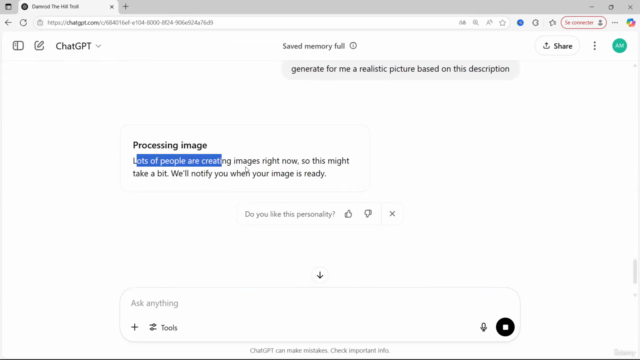Open the Copilot sidebar icon
This screenshot has width=640, height=360.
pyautogui.click(x=631, y=22)
